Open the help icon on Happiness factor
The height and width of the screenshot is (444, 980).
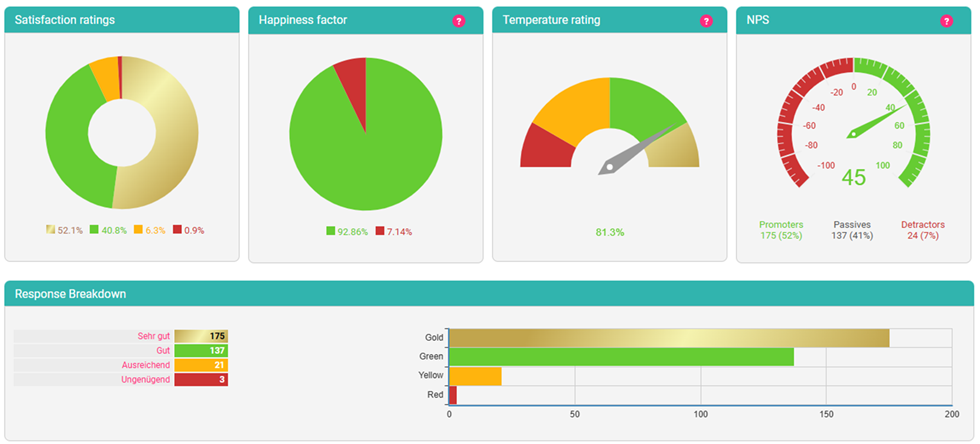(x=459, y=21)
